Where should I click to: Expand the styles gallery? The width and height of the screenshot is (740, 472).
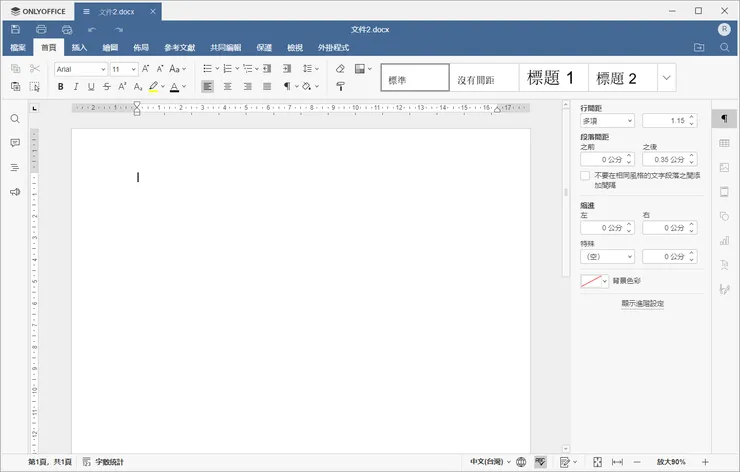coord(666,77)
